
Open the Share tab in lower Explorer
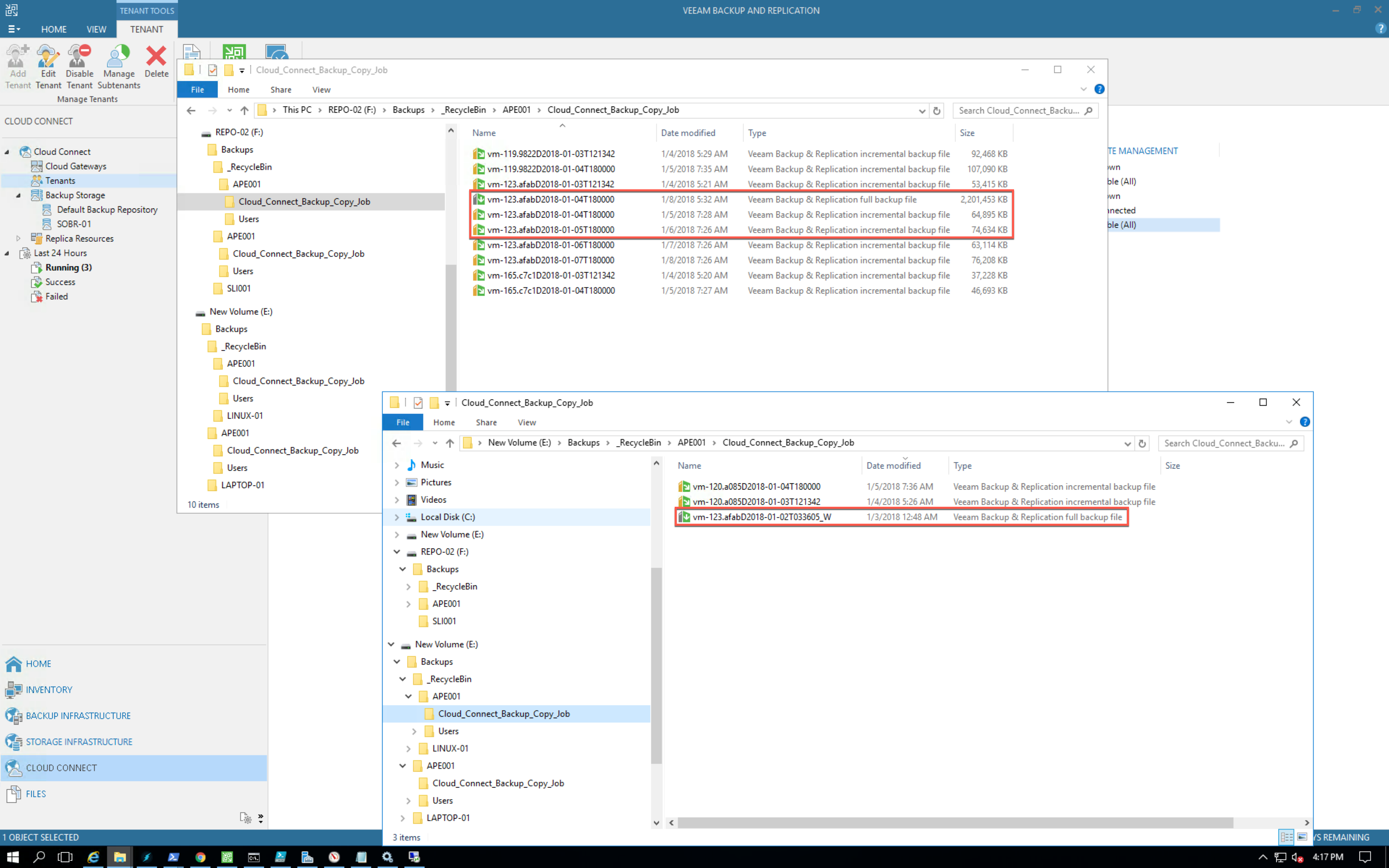pos(486,422)
